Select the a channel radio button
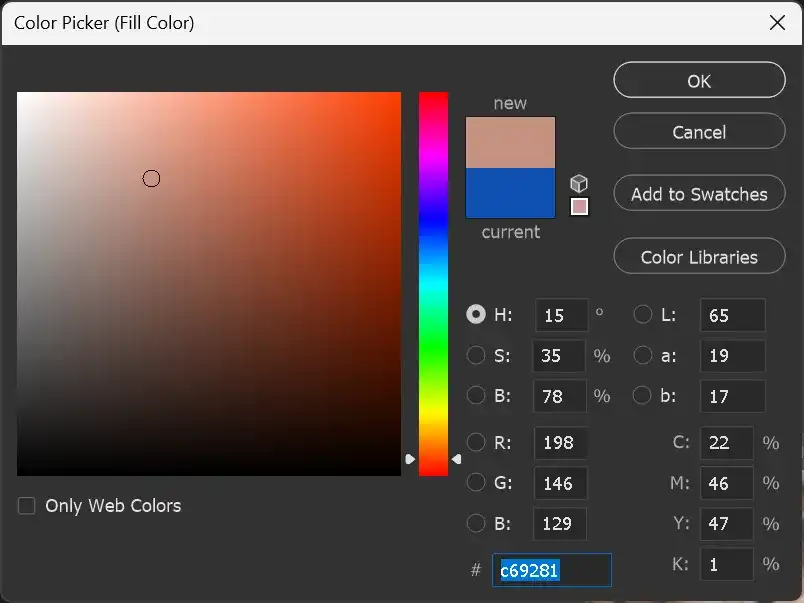The image size is (804, 603). tap(643, 355)
